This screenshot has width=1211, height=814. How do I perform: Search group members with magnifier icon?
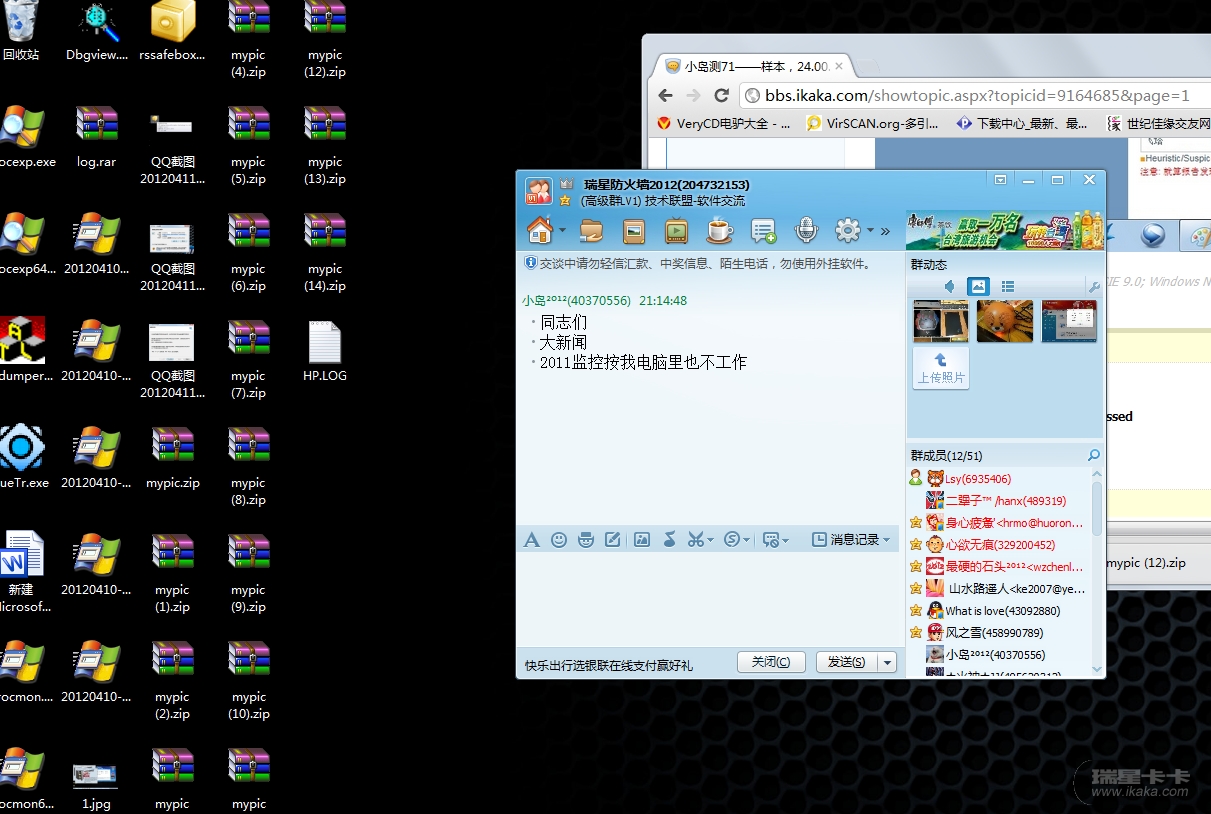1094,456
